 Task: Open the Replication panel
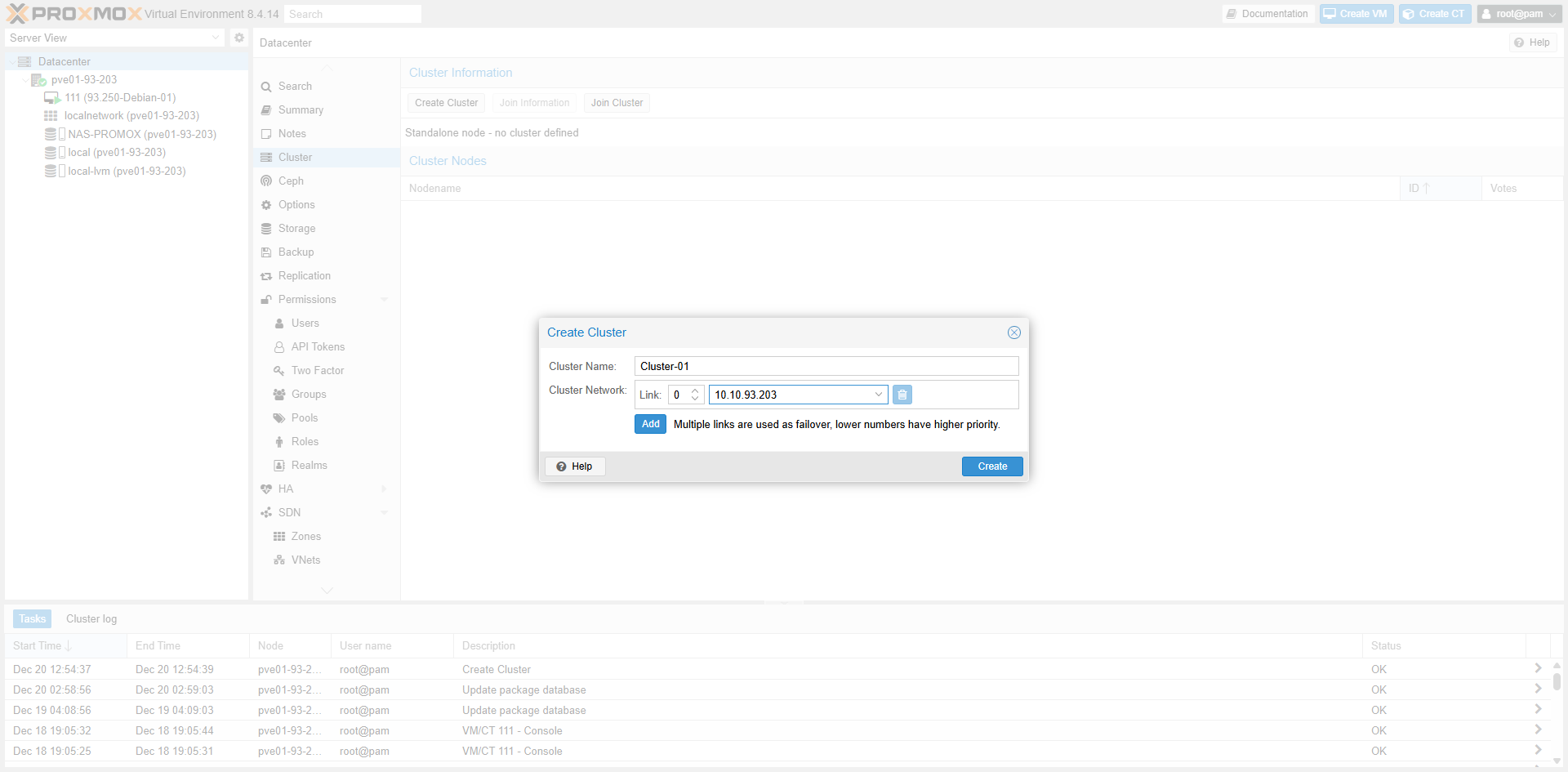(x=305, y=275)
